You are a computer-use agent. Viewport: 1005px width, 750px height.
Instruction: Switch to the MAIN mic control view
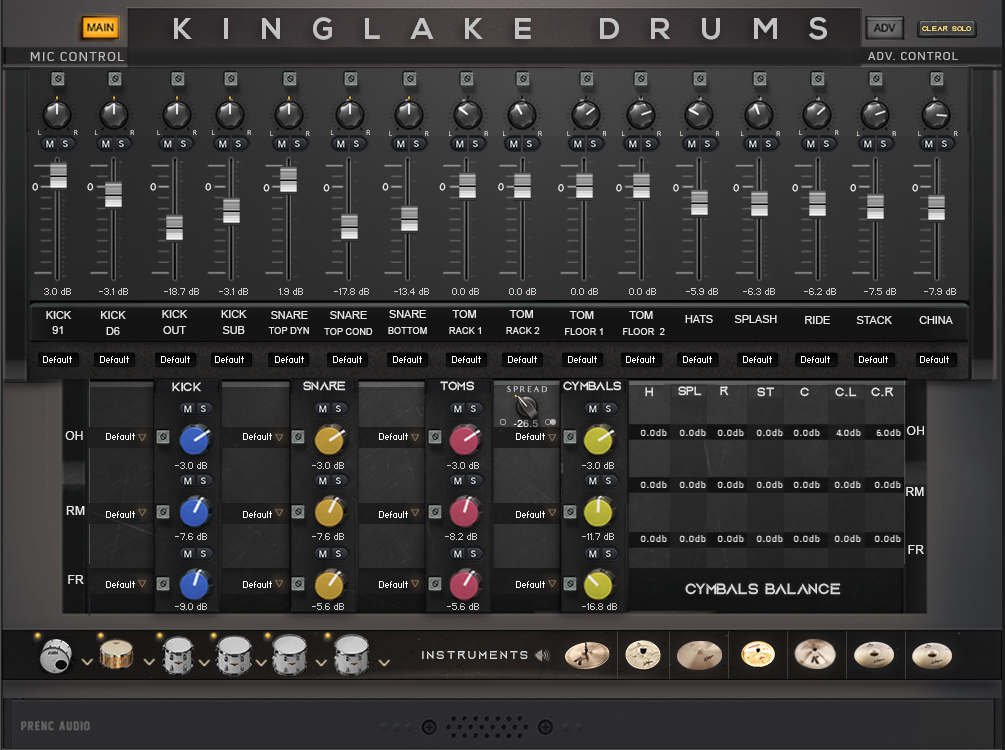(x=100, y=28)
